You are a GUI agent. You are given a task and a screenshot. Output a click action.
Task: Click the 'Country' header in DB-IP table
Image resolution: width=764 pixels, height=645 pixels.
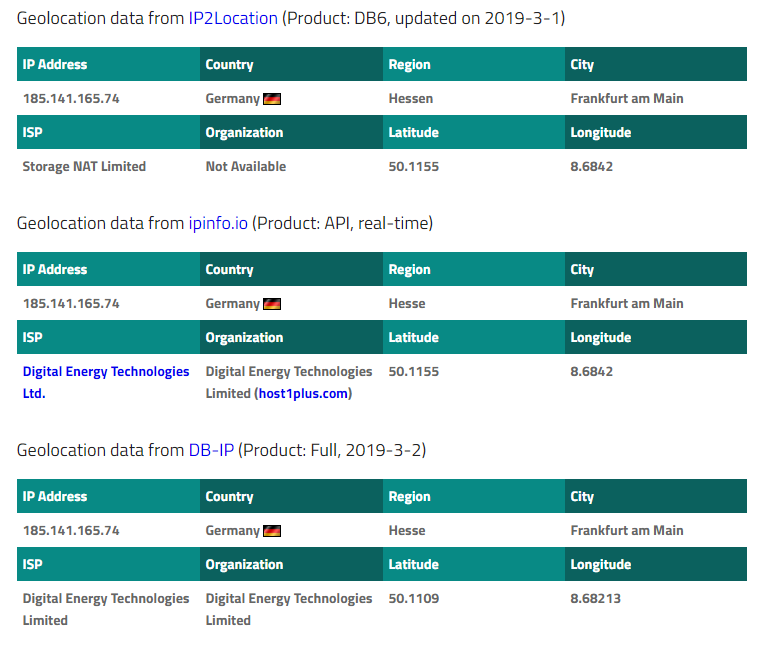[229, 497]
